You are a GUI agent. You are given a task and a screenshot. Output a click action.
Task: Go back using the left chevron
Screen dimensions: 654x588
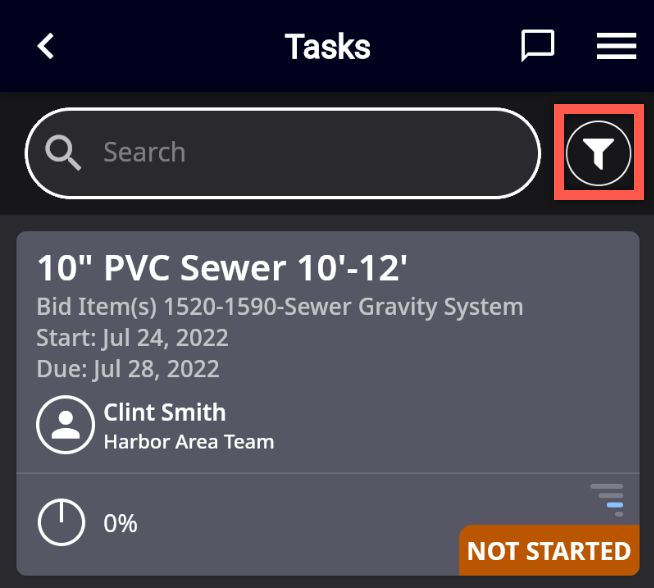[x=45, y=46]
